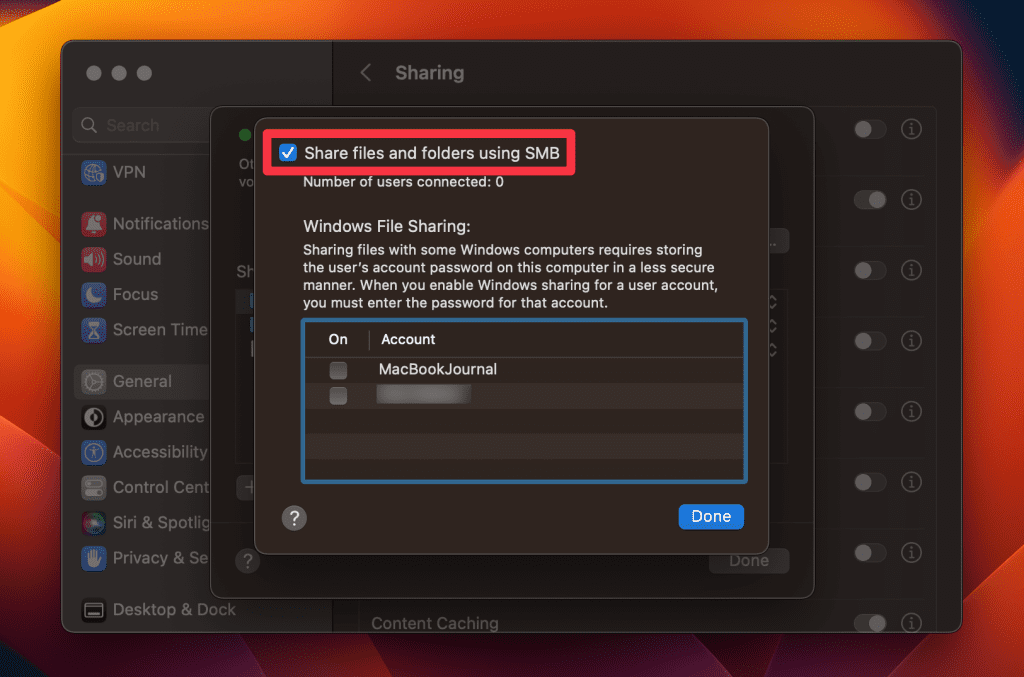This screenshot has width=1024, height=677.
Task: Click in the Search field
Action: coord(143,125)
